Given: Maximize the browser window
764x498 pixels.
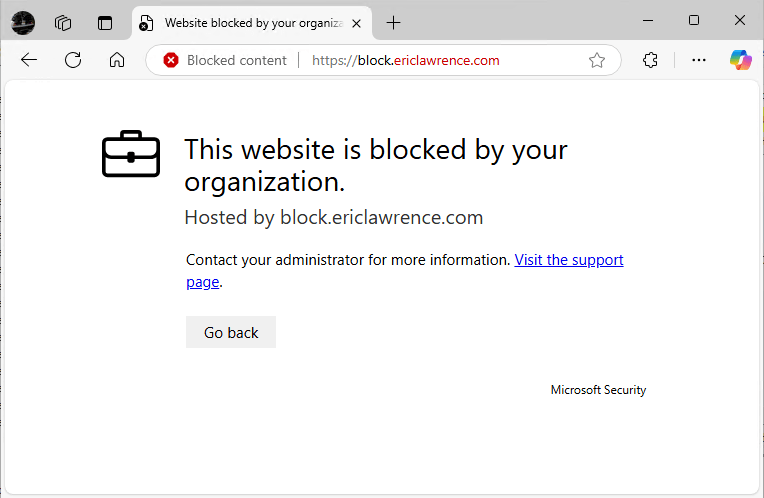Looking at the screenshot, I should pos(694,20).
